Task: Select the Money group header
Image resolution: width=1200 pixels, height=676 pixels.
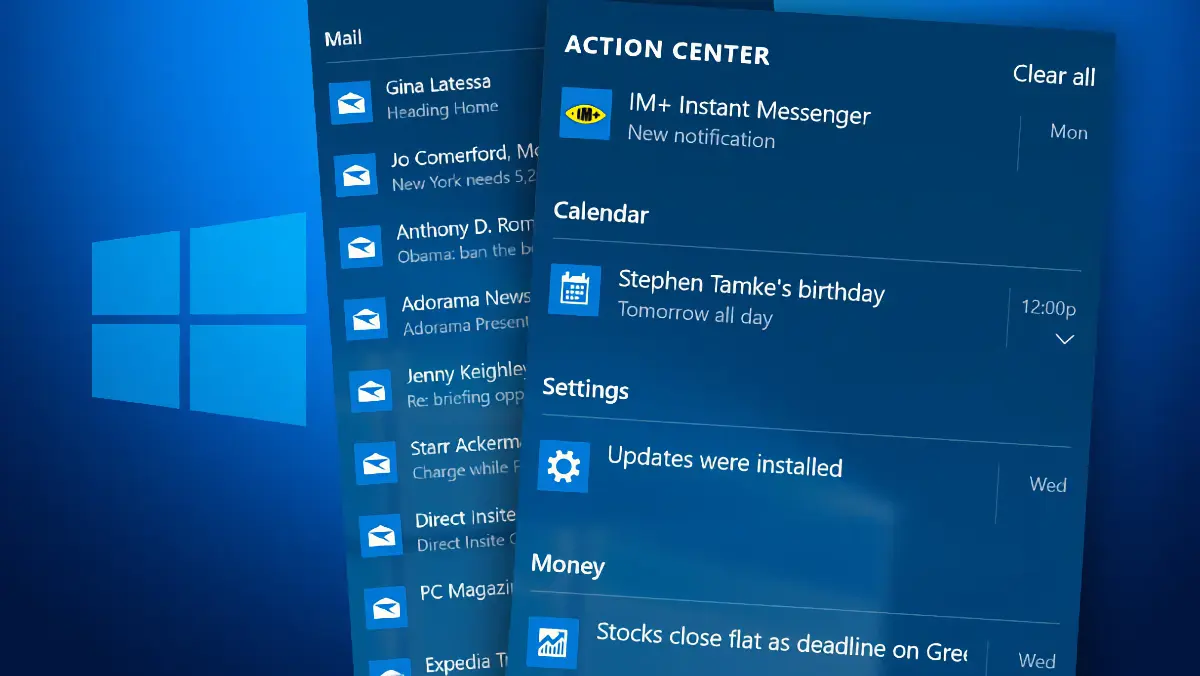Action: [x=568, y=565]
